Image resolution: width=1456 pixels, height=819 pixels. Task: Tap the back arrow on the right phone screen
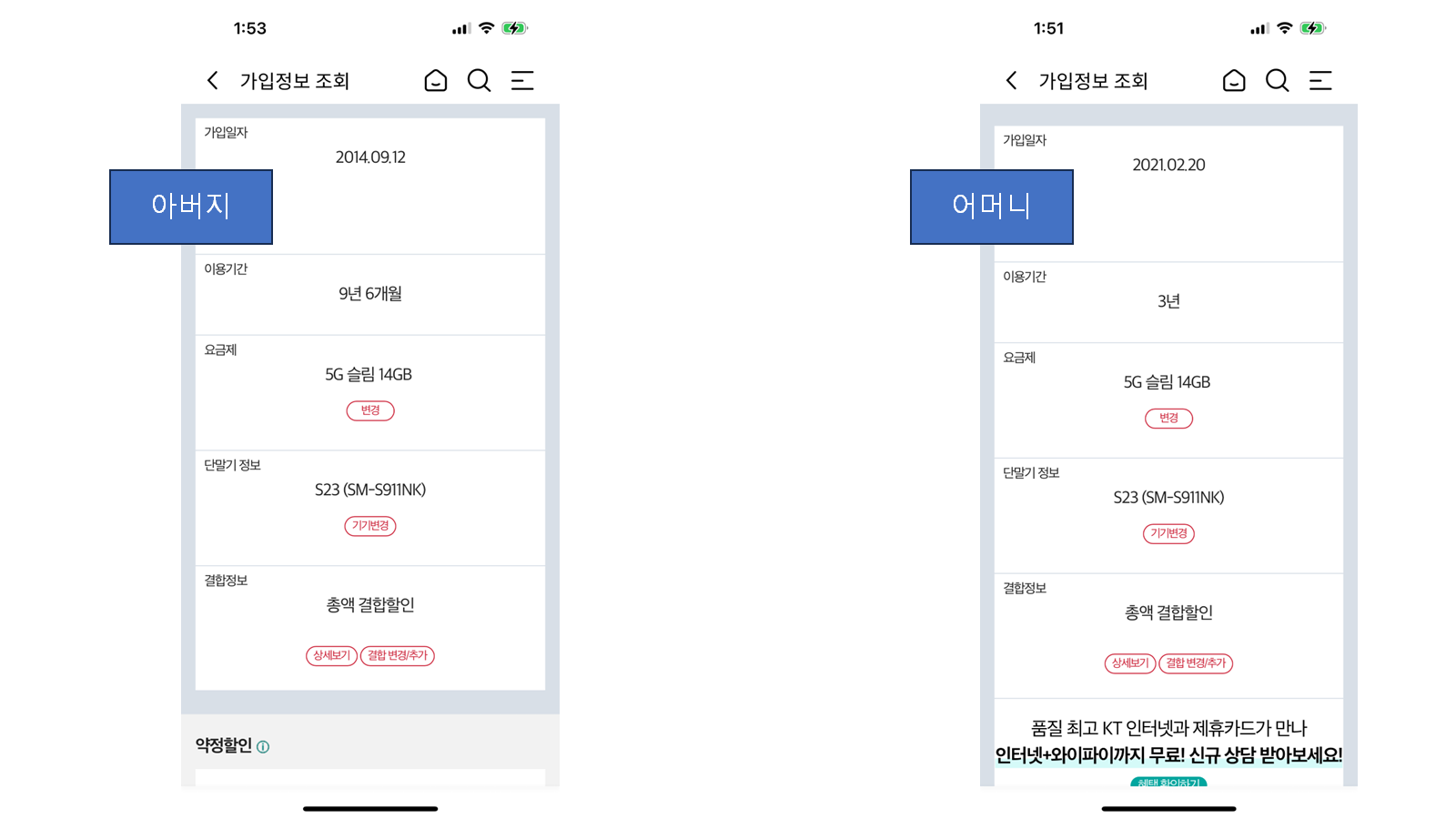coord(1011,80)
